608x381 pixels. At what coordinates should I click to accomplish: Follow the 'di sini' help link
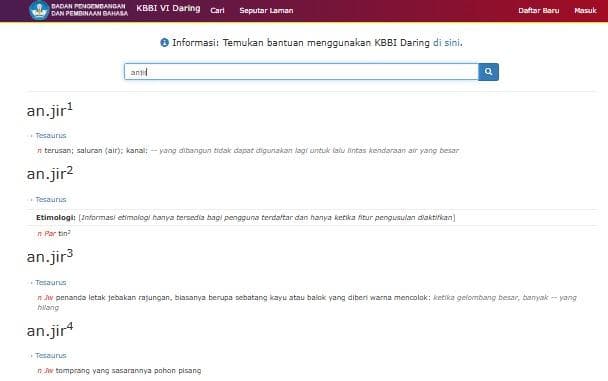[446, 43]
